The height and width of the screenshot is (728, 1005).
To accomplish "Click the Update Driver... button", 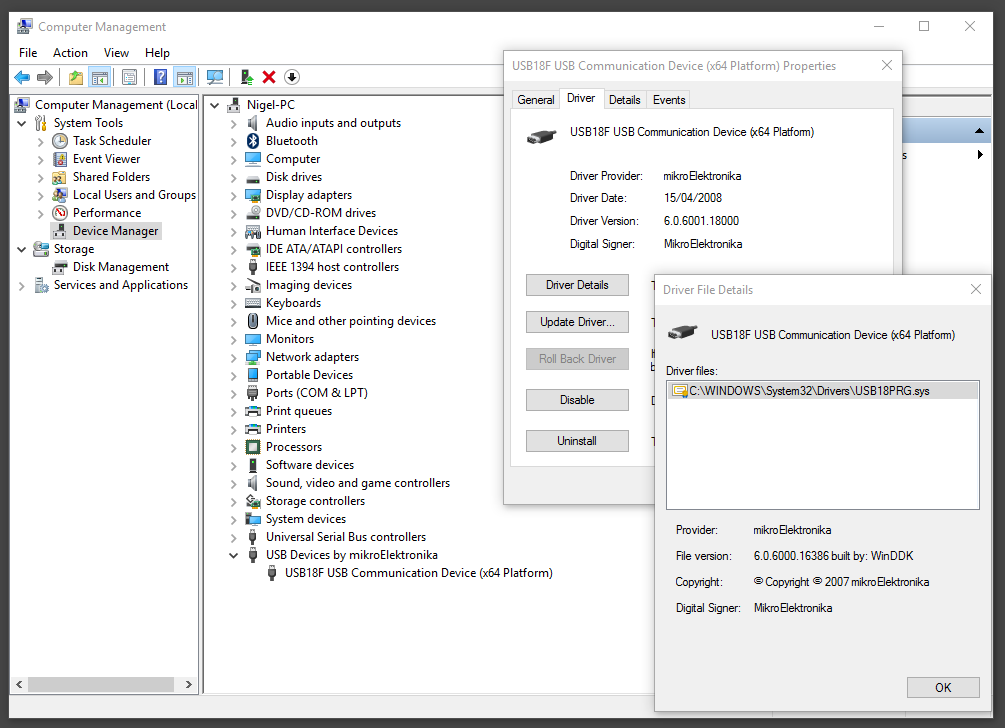I will coord(577,322).
